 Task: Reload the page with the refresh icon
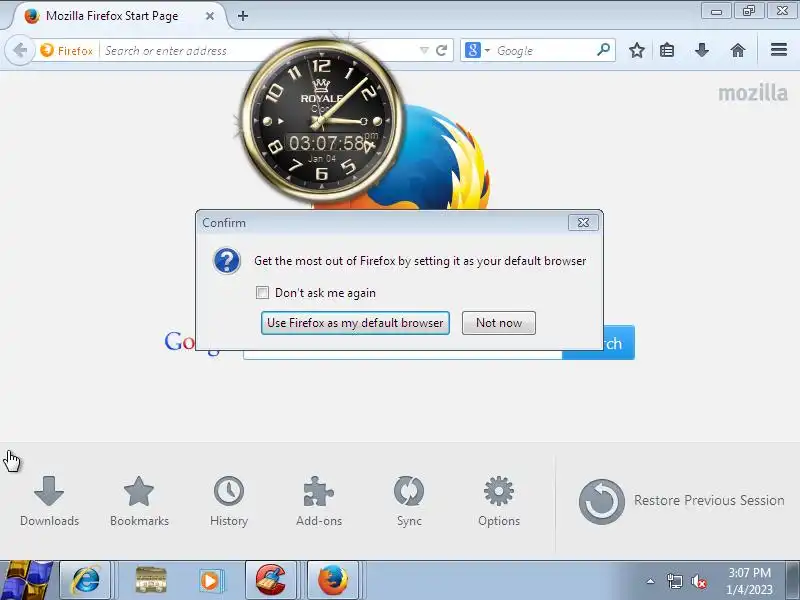(x=442, y=51)
